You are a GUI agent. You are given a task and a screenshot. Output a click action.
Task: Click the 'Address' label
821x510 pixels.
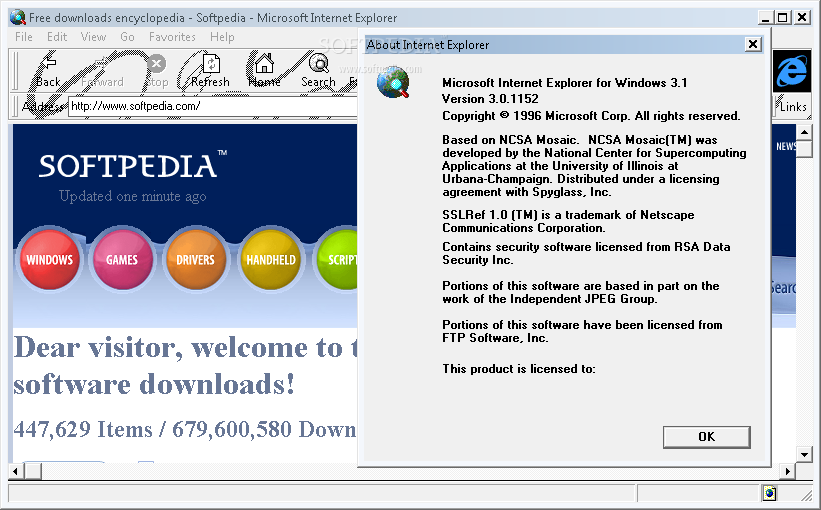point(44,106)
